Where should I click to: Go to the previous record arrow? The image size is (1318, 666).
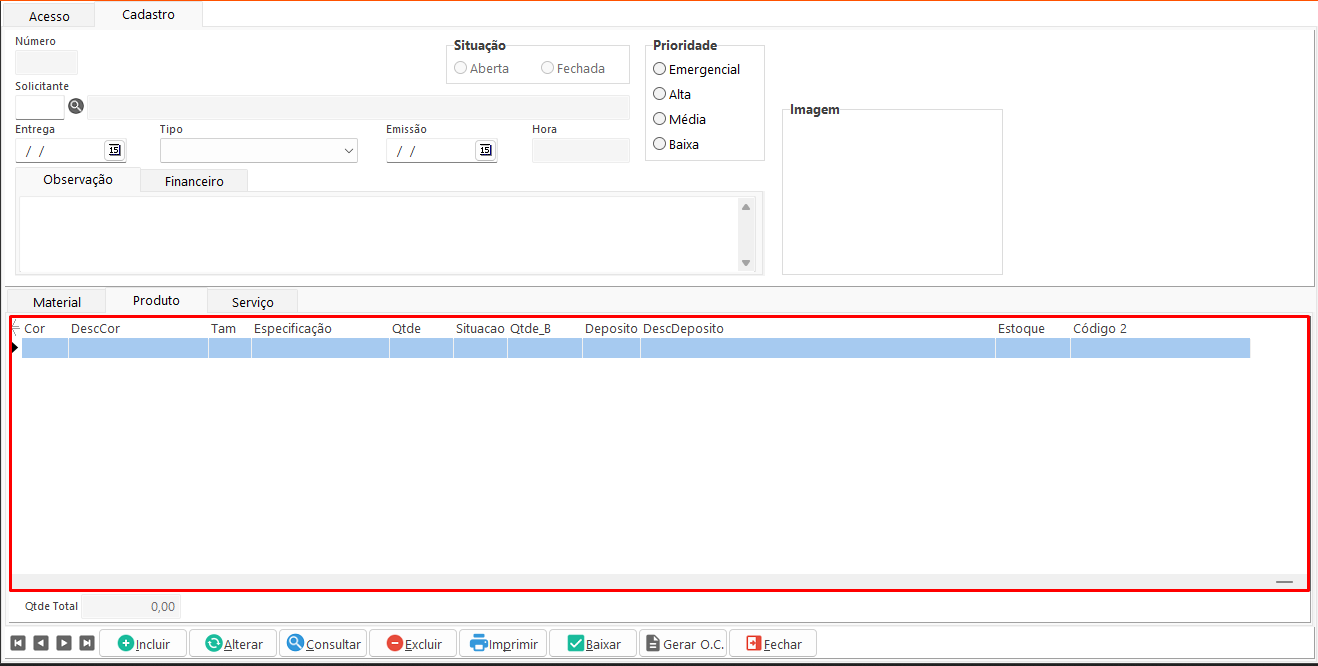pos(41,643)
